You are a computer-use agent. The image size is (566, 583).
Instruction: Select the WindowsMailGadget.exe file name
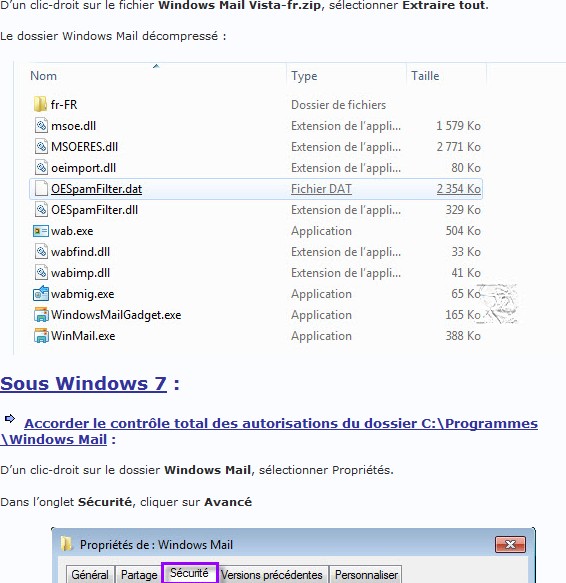click(x=116, y=315)
